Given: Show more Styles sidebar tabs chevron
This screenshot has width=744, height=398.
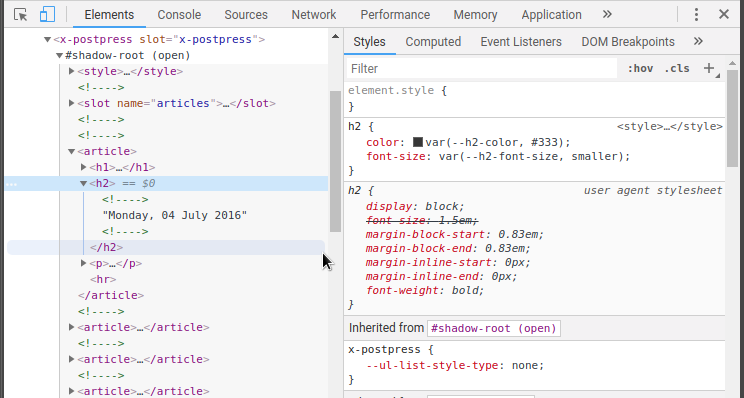Looking at the screenshot, I should point(698,41).
